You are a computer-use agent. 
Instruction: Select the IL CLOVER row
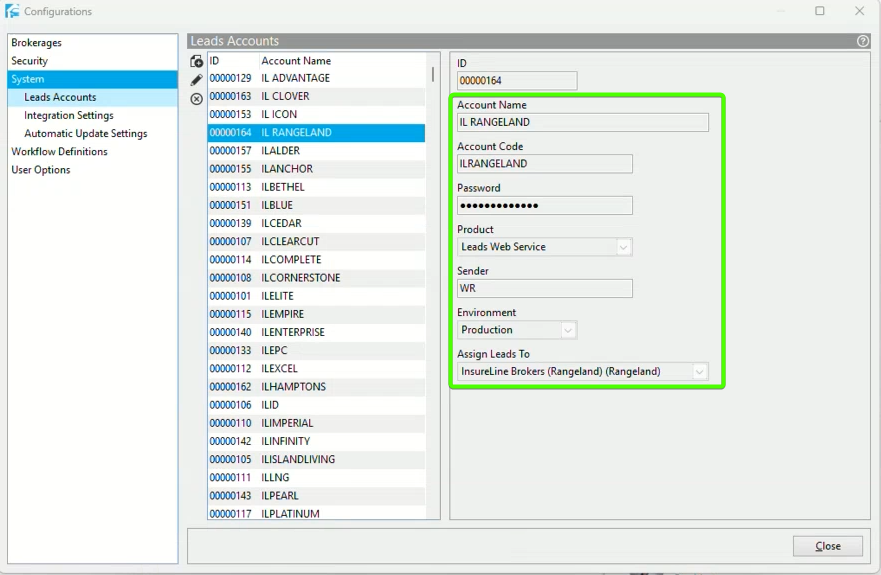point(316,96)
